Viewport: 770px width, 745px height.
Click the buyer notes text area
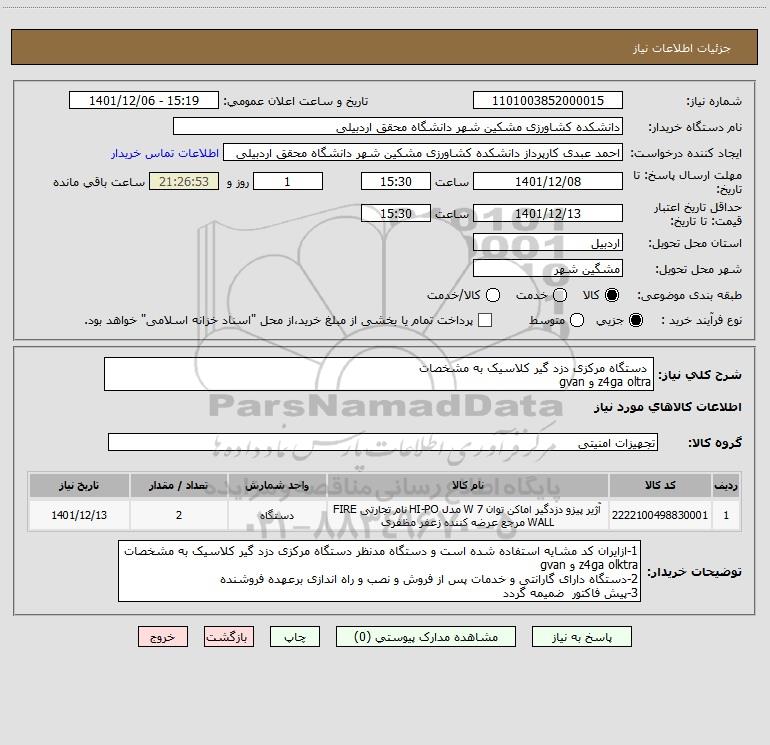tap(380, 571)
